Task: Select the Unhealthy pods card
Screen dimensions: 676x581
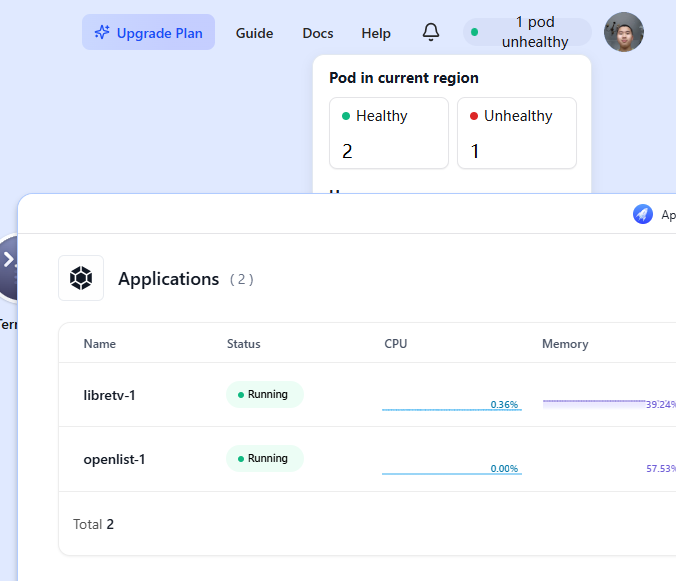Action: pyautogui.click(x=516, y=133)
